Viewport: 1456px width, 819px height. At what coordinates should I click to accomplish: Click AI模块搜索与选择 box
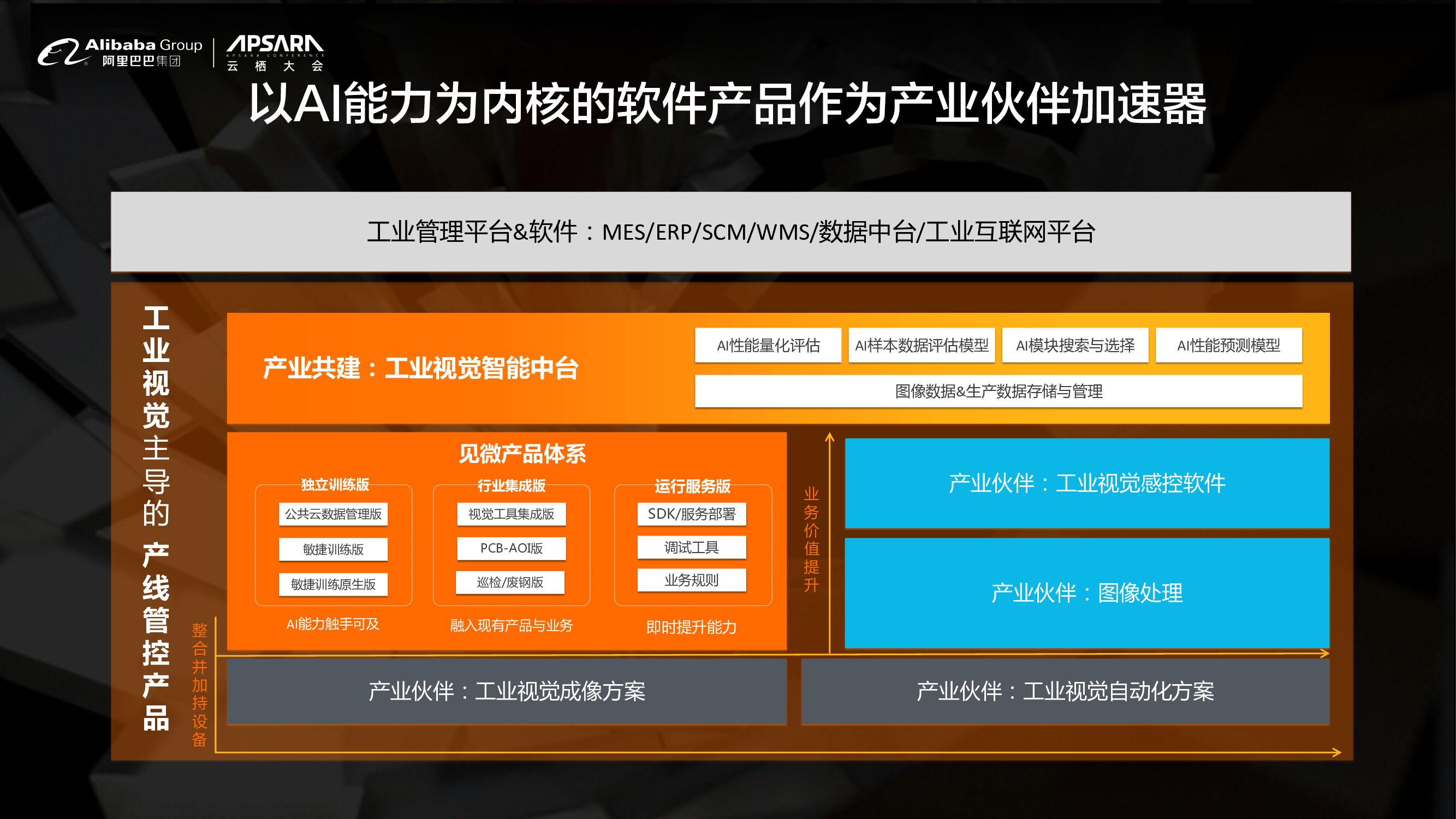tap(1074, 346)
